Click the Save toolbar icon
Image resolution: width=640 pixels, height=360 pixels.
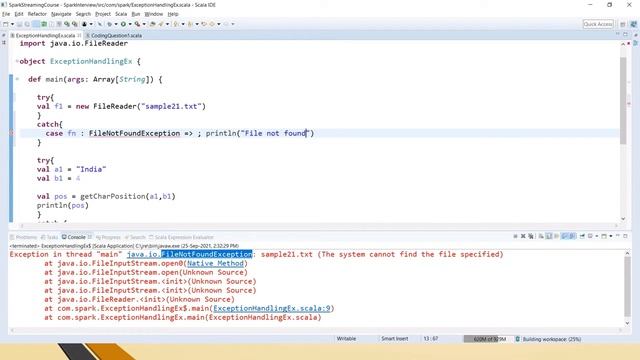[x=19, y=24]
